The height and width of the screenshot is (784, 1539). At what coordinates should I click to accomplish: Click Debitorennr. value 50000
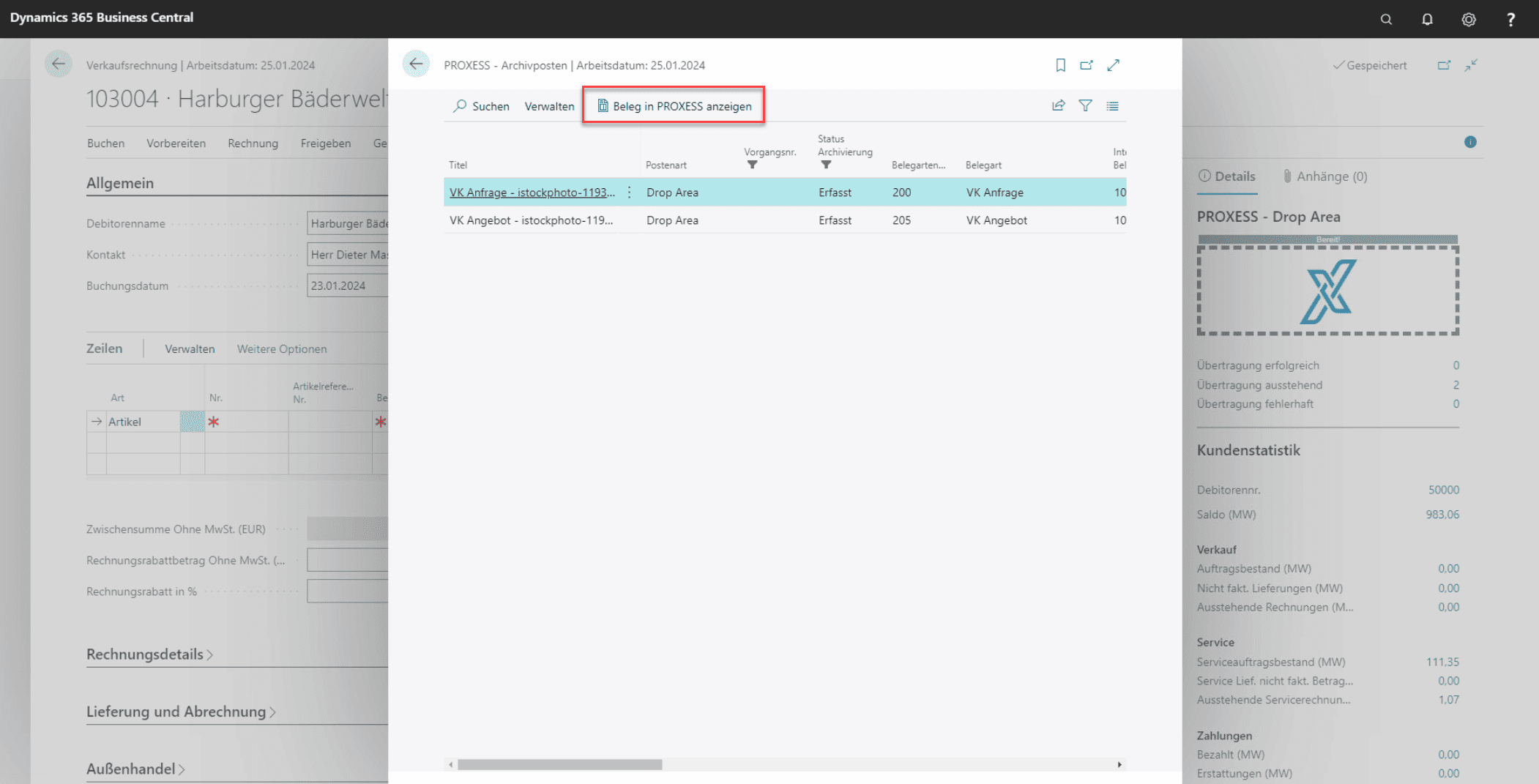click(1443, 489)
